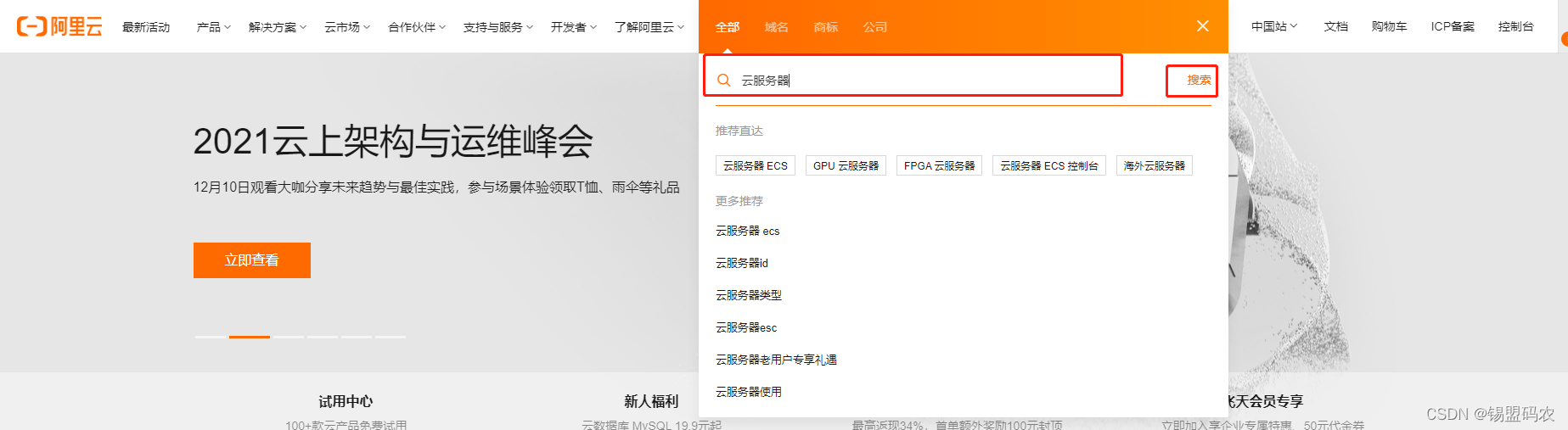Open the 购物车 link

pos(1390,26)
